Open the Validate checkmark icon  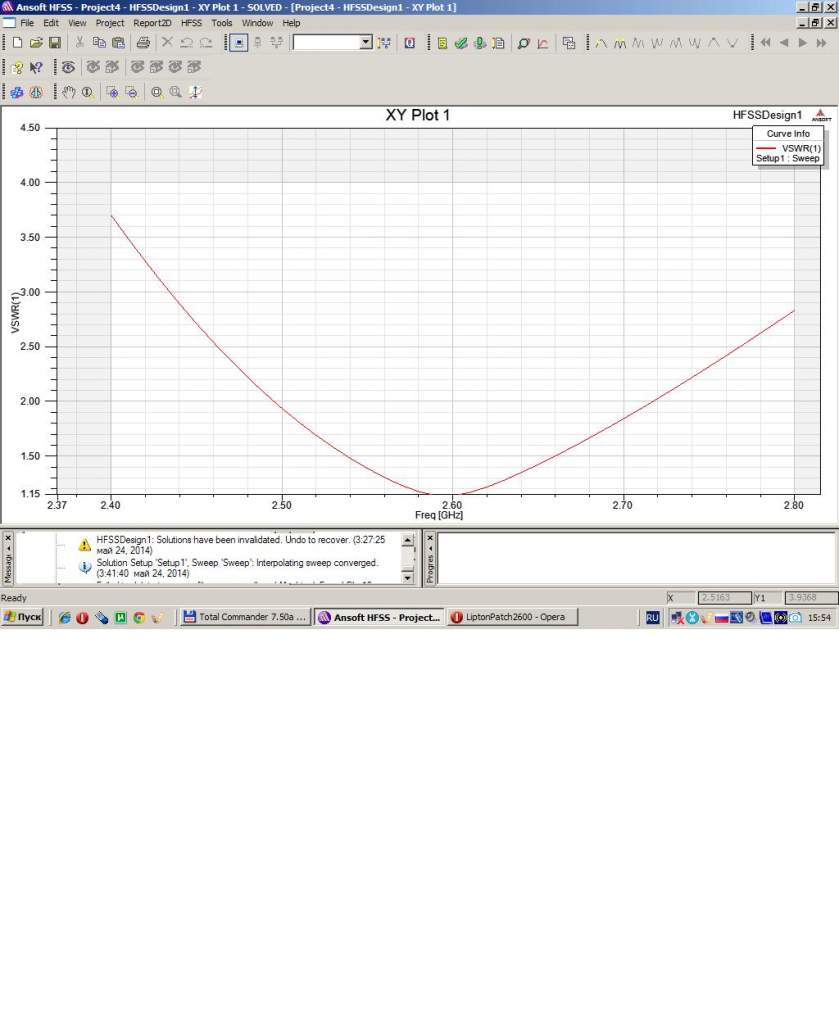pos(461,43)
